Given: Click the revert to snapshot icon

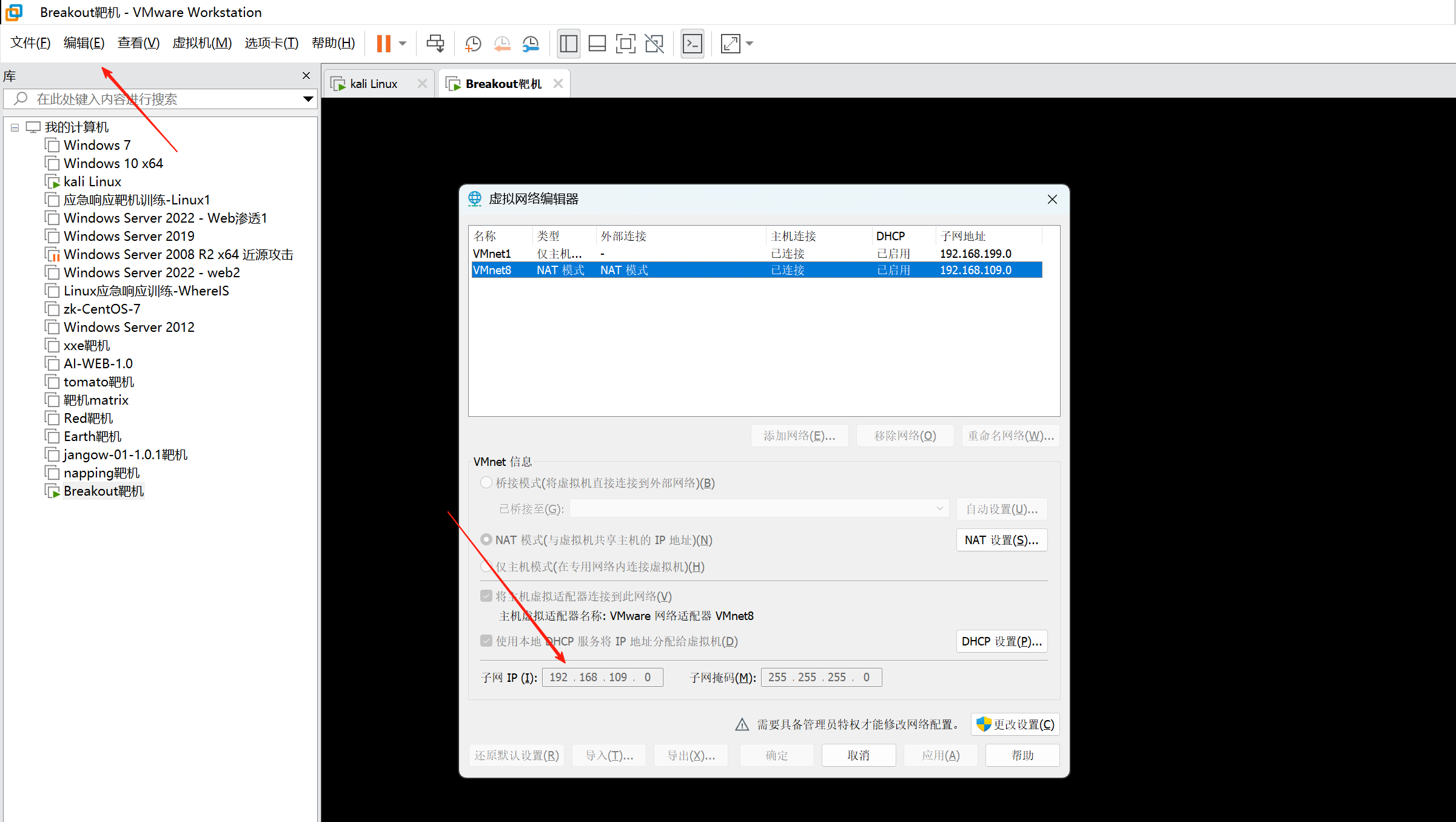Looking at the screenshot, I should point(502,43).
